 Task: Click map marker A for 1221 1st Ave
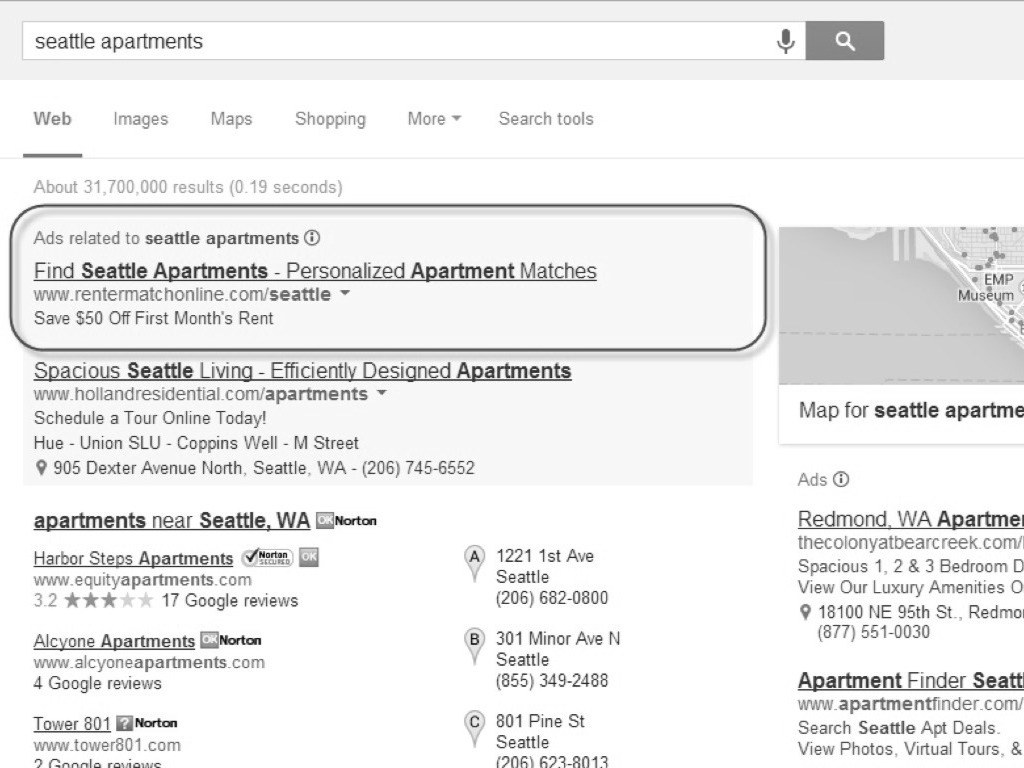click(x=475, y=561)
